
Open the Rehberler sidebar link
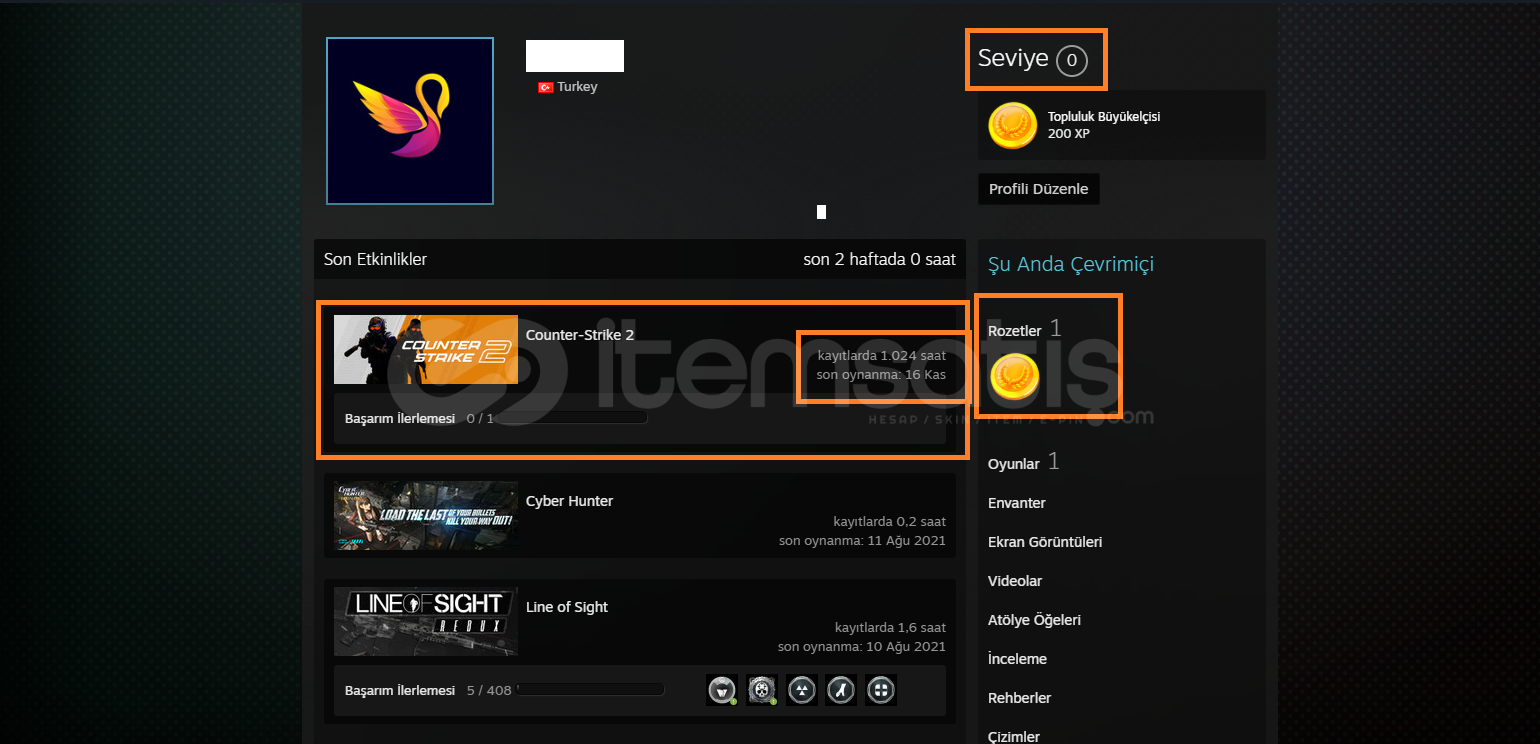coord(1019,698)
